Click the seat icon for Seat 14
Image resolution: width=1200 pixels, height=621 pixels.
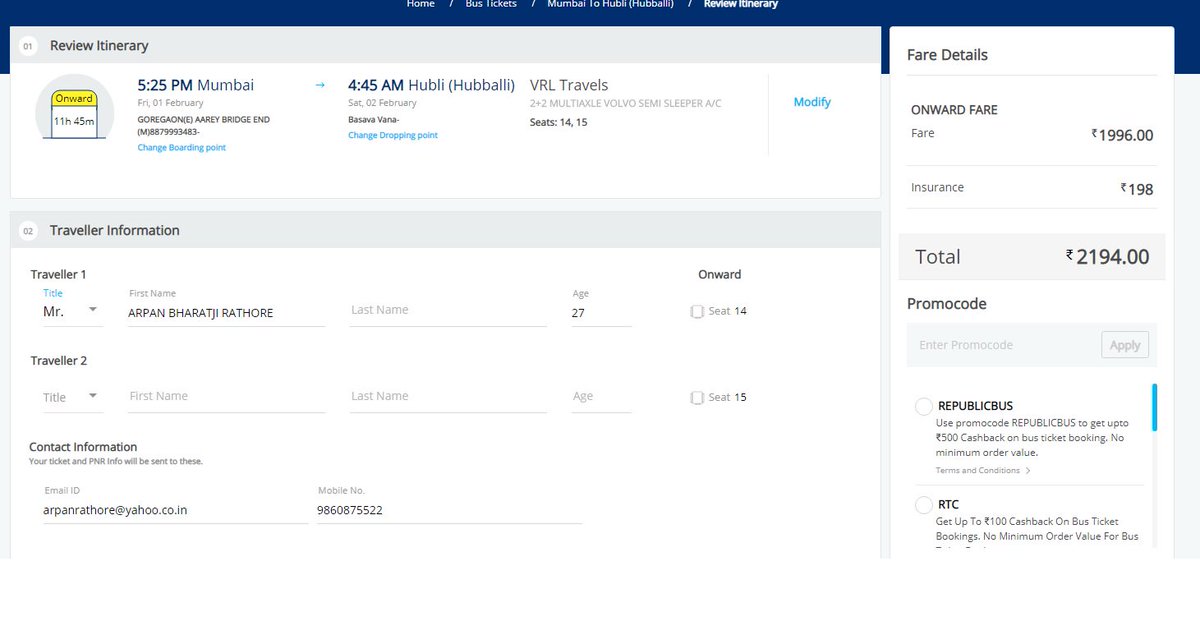pyautogui.click(x=697, y=312)
